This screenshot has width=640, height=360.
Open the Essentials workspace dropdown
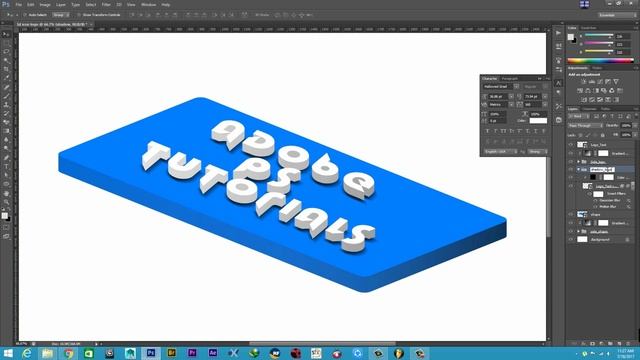[617, 15]
